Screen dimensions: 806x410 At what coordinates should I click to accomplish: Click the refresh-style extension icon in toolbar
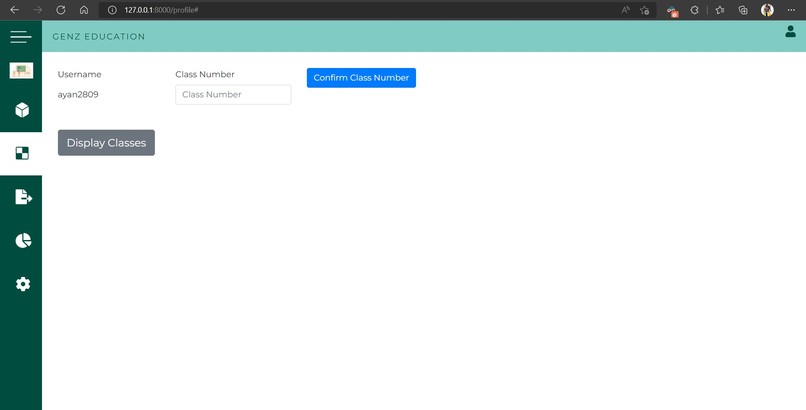[694, 10]
